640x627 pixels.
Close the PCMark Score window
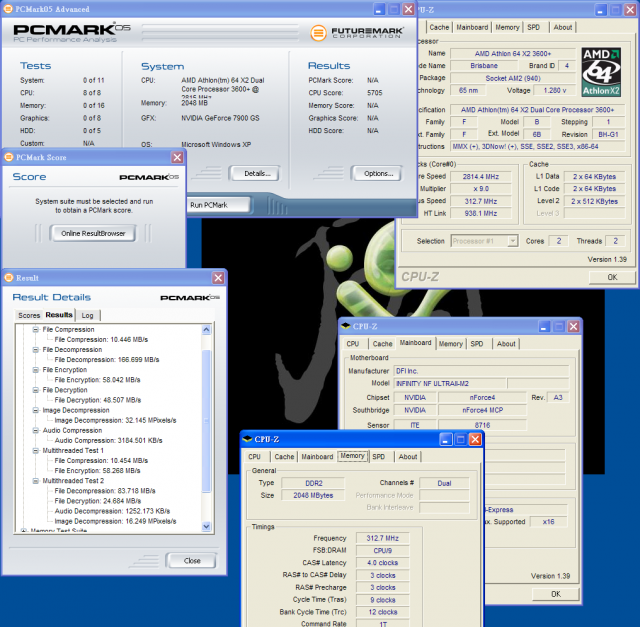(177, 157)
